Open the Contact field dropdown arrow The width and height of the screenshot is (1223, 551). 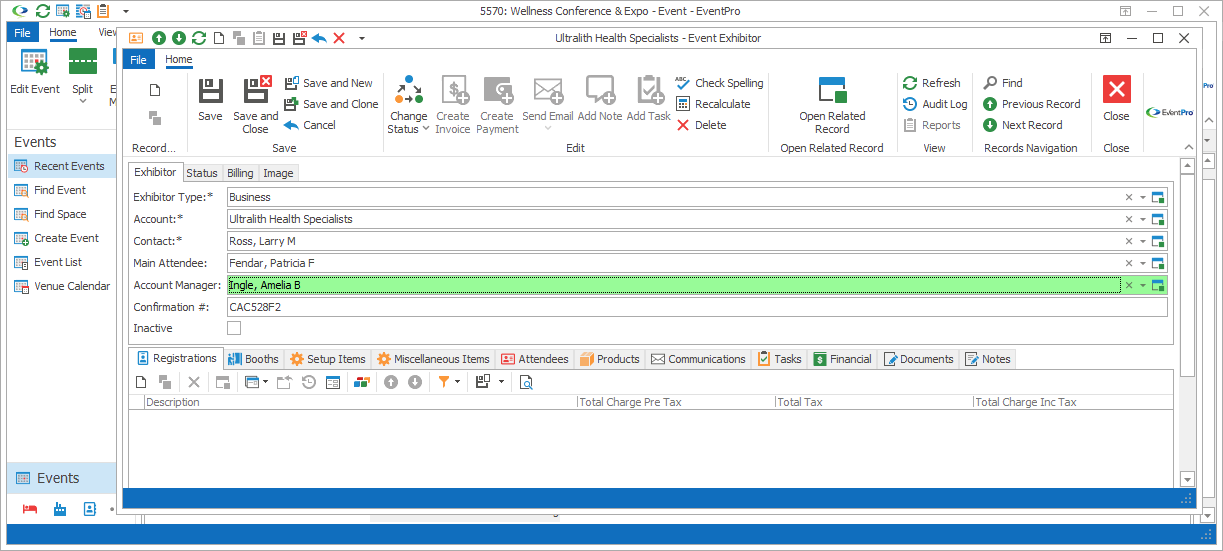click(1142, 241)
